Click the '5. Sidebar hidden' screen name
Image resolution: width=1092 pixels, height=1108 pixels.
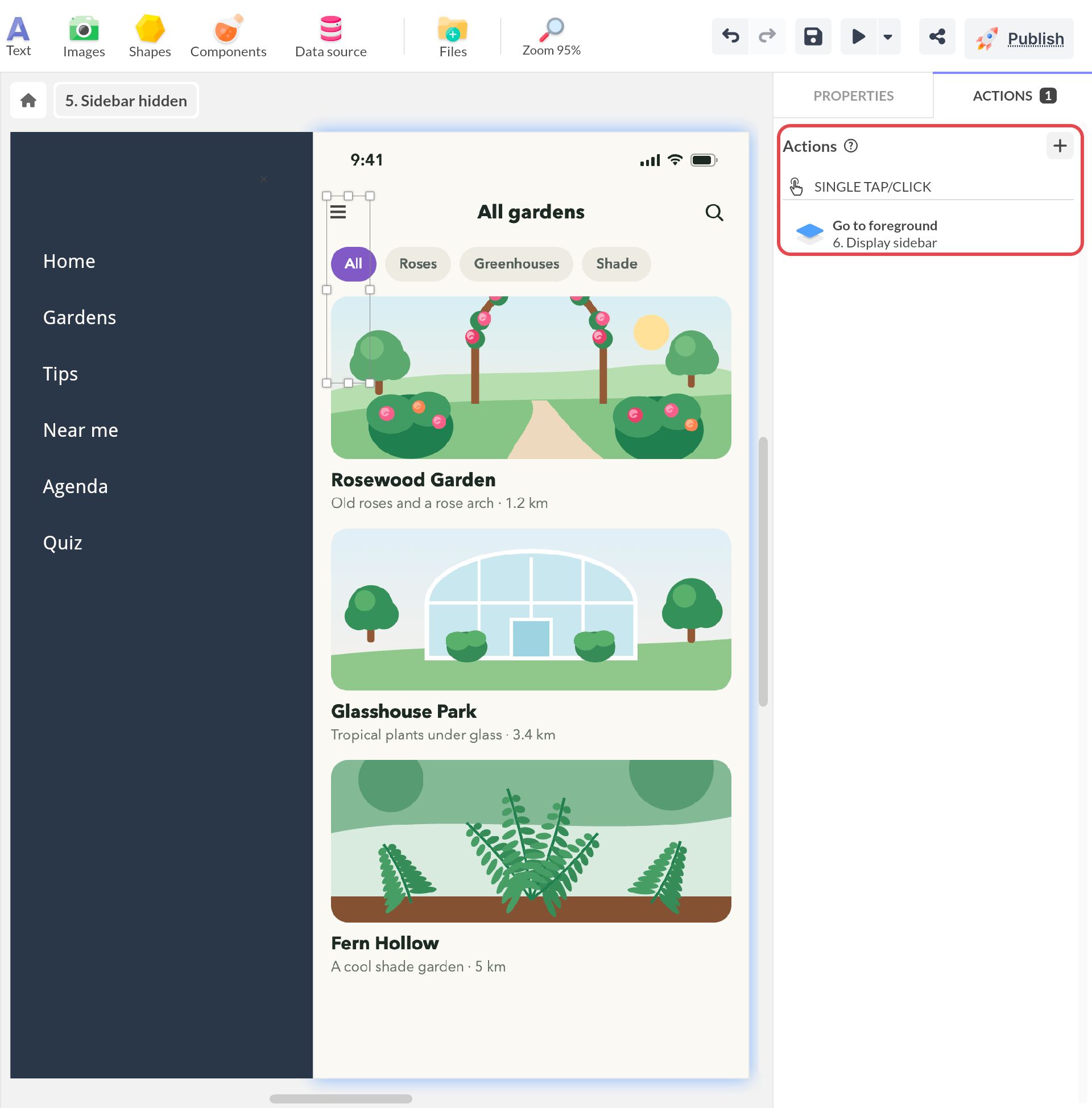[126, 101]
